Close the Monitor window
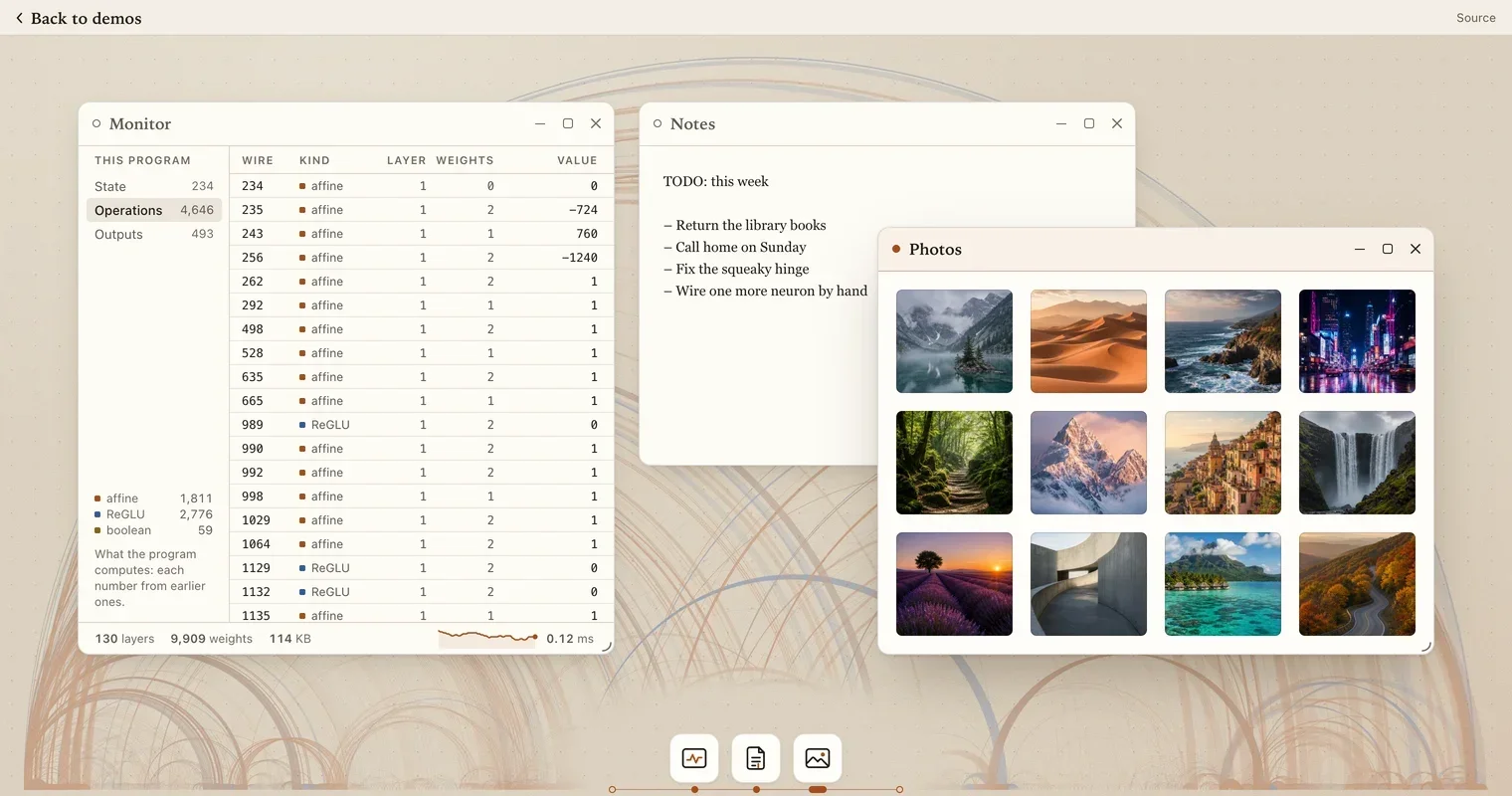Viewport: 1512px width, 796px height. click(596, 123)
